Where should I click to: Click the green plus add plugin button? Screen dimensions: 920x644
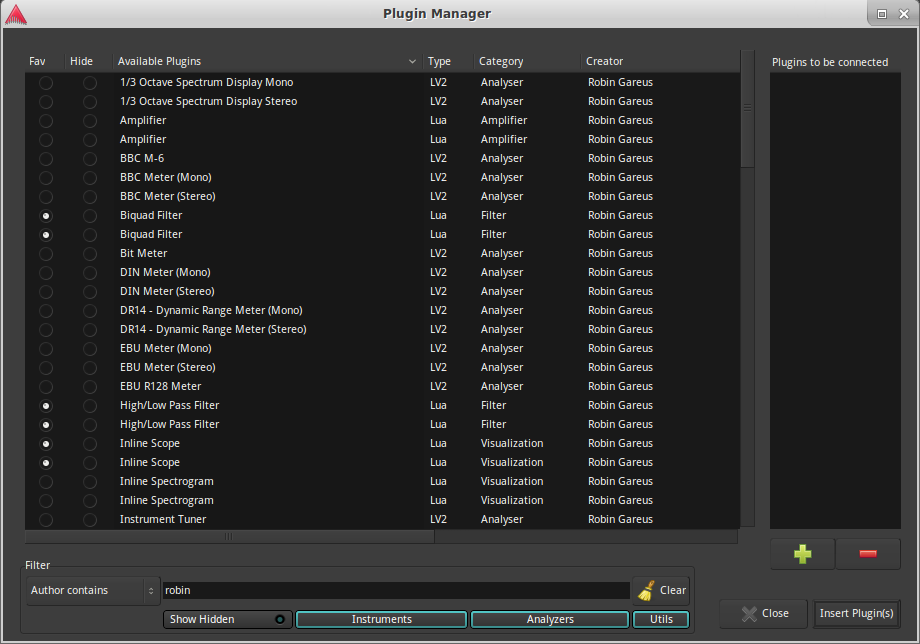[x=802, y=554]
